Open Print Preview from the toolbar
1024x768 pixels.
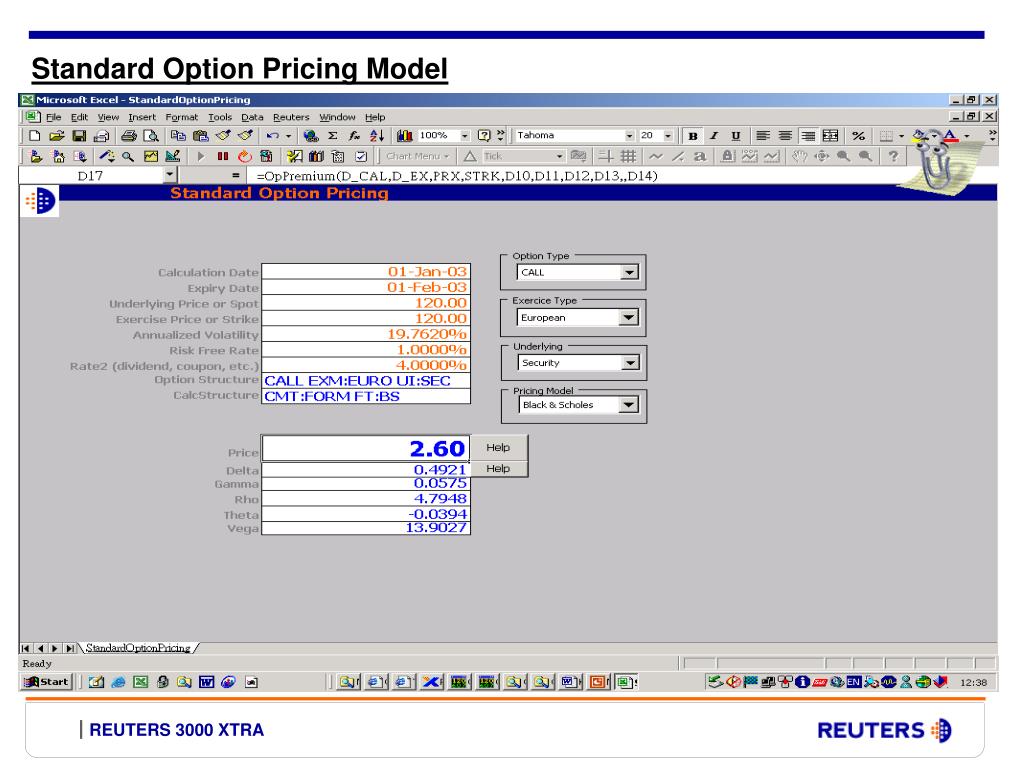[x=151, y=135]
